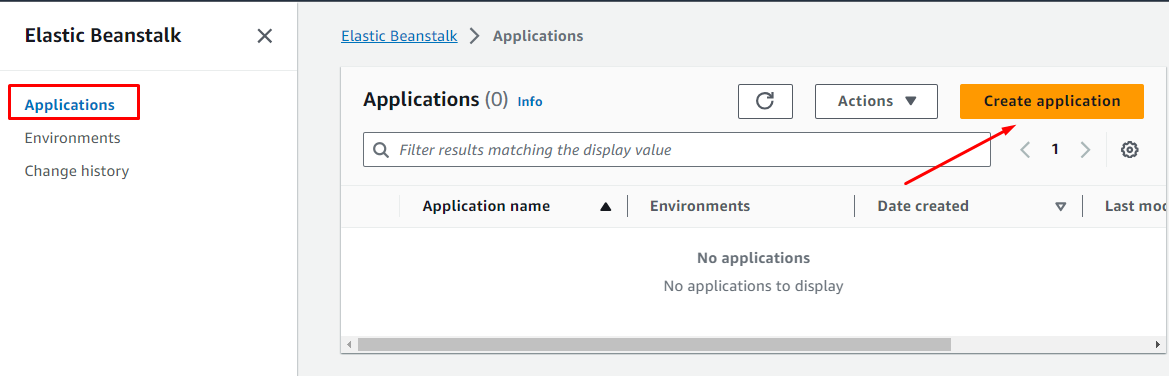Sort ascending by Application name arrow
The image size is (1169, 376).
coord(605,207)
